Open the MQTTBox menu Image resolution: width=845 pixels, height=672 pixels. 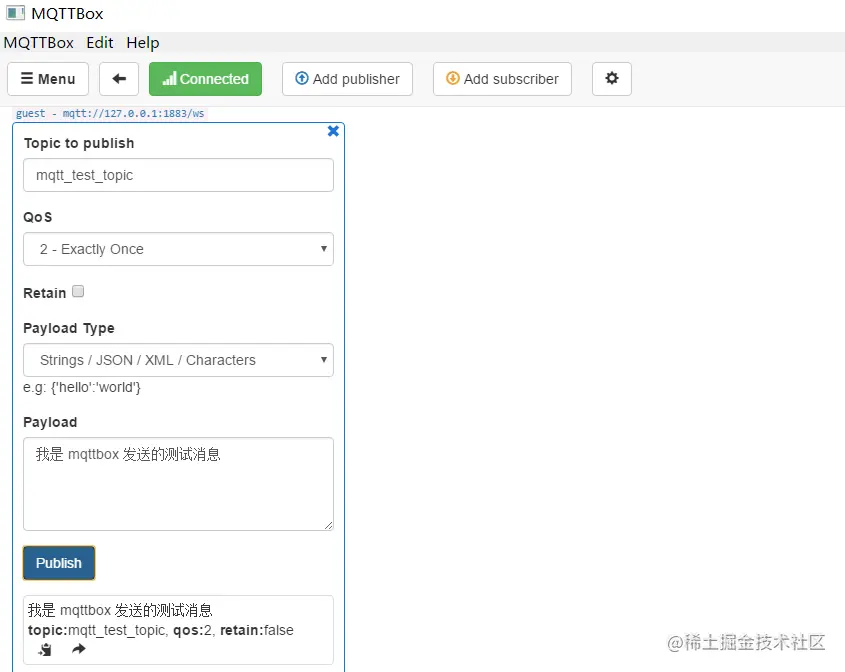pyautogui.click(x=38, y=43)
